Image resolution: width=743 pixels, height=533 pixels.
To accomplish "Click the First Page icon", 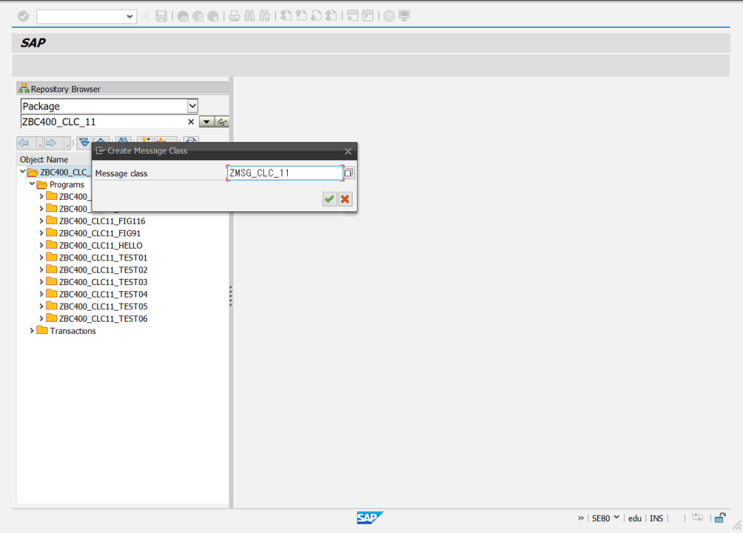I will 286,16.
